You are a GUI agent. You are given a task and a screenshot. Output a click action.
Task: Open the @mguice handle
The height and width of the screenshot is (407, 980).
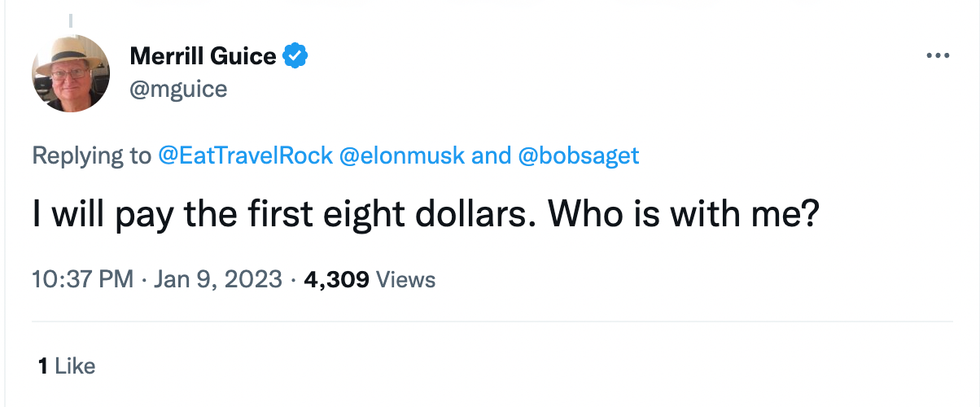(x=179, y=89)
